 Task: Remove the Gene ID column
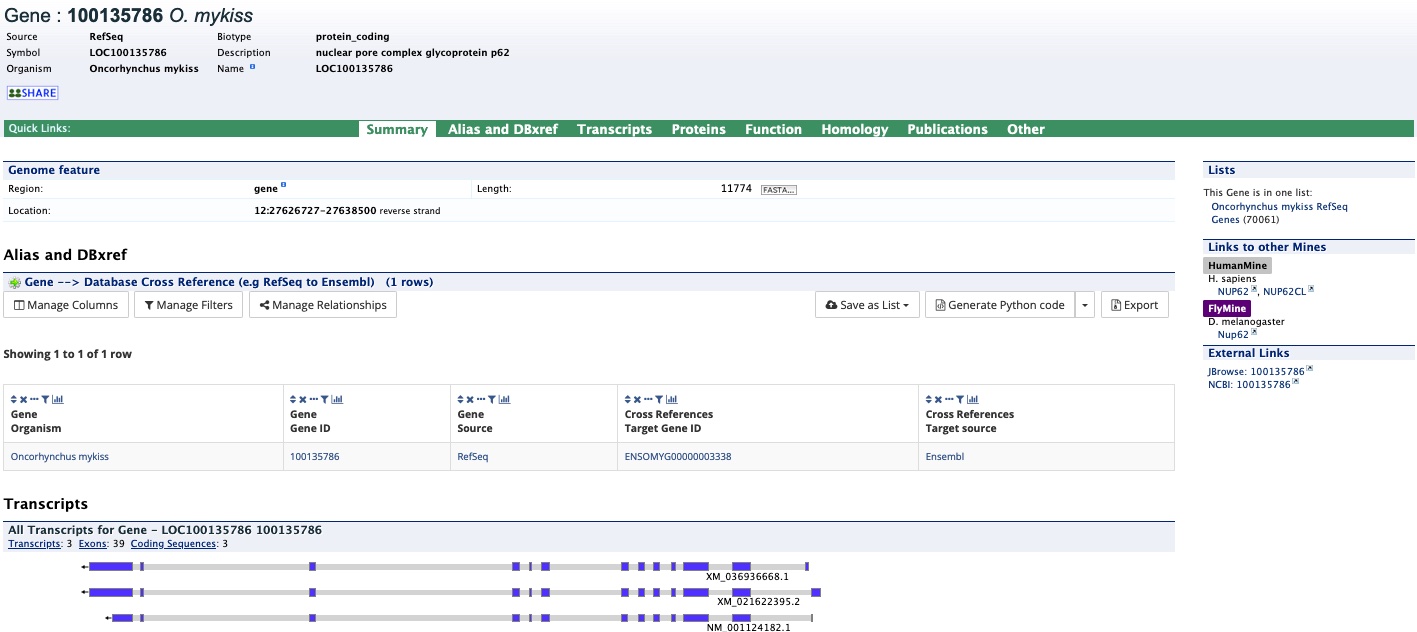pos(303,399)
